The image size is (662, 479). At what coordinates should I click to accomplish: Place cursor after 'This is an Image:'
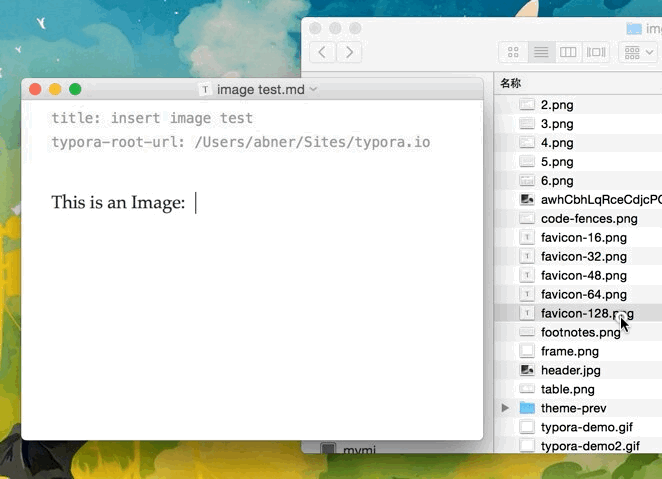pos(195,203)
